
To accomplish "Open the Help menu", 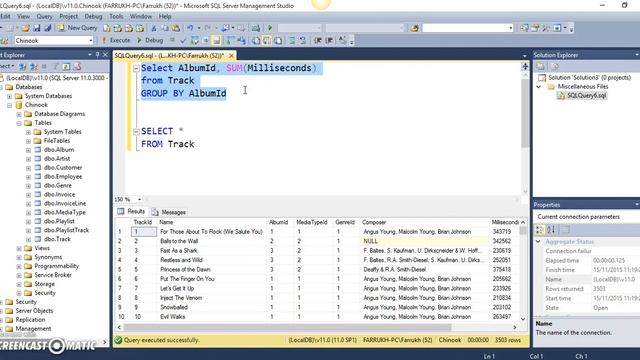I will click(165, 16).
